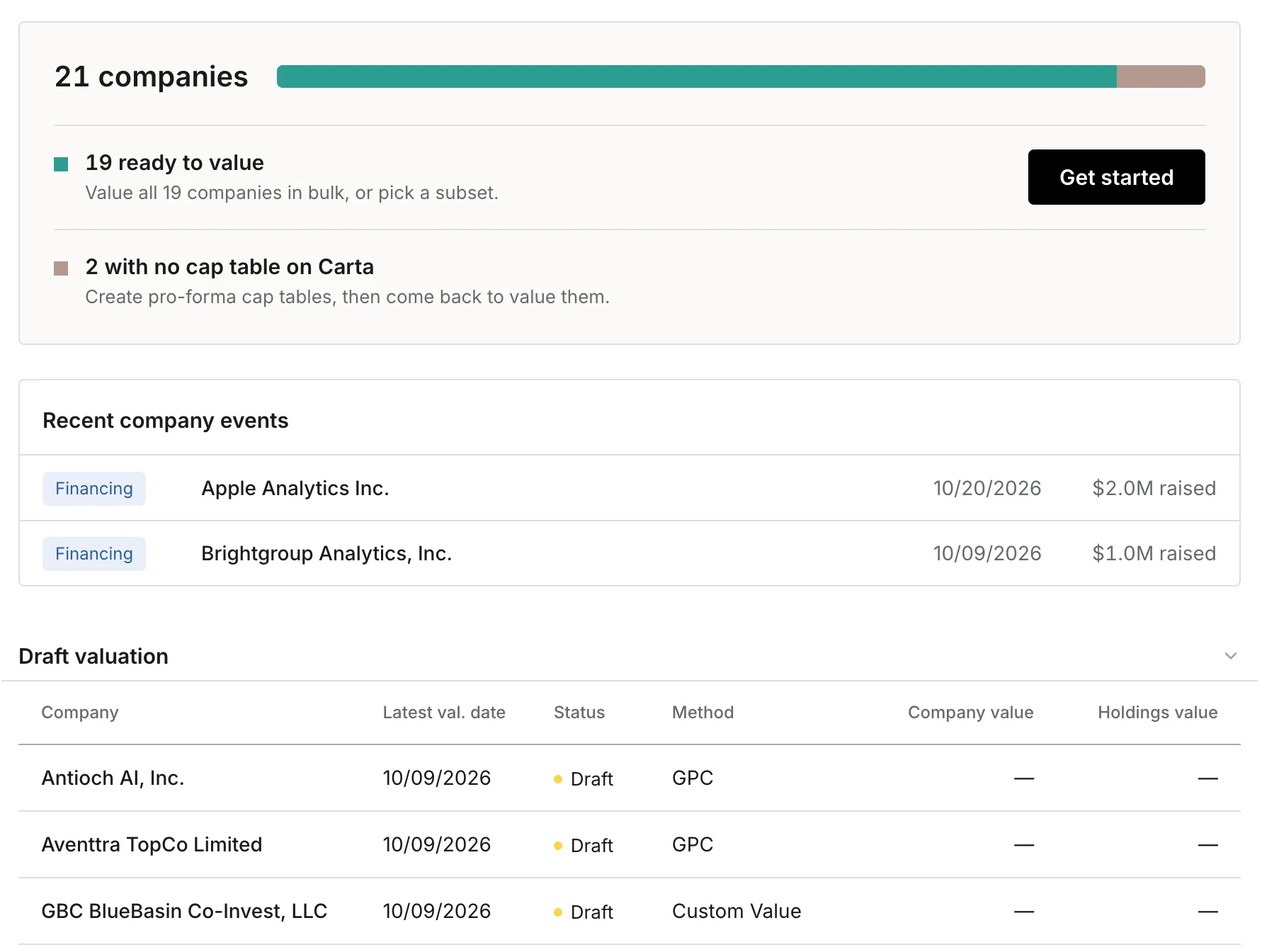Sort by the Status column header

pos(579,713)
